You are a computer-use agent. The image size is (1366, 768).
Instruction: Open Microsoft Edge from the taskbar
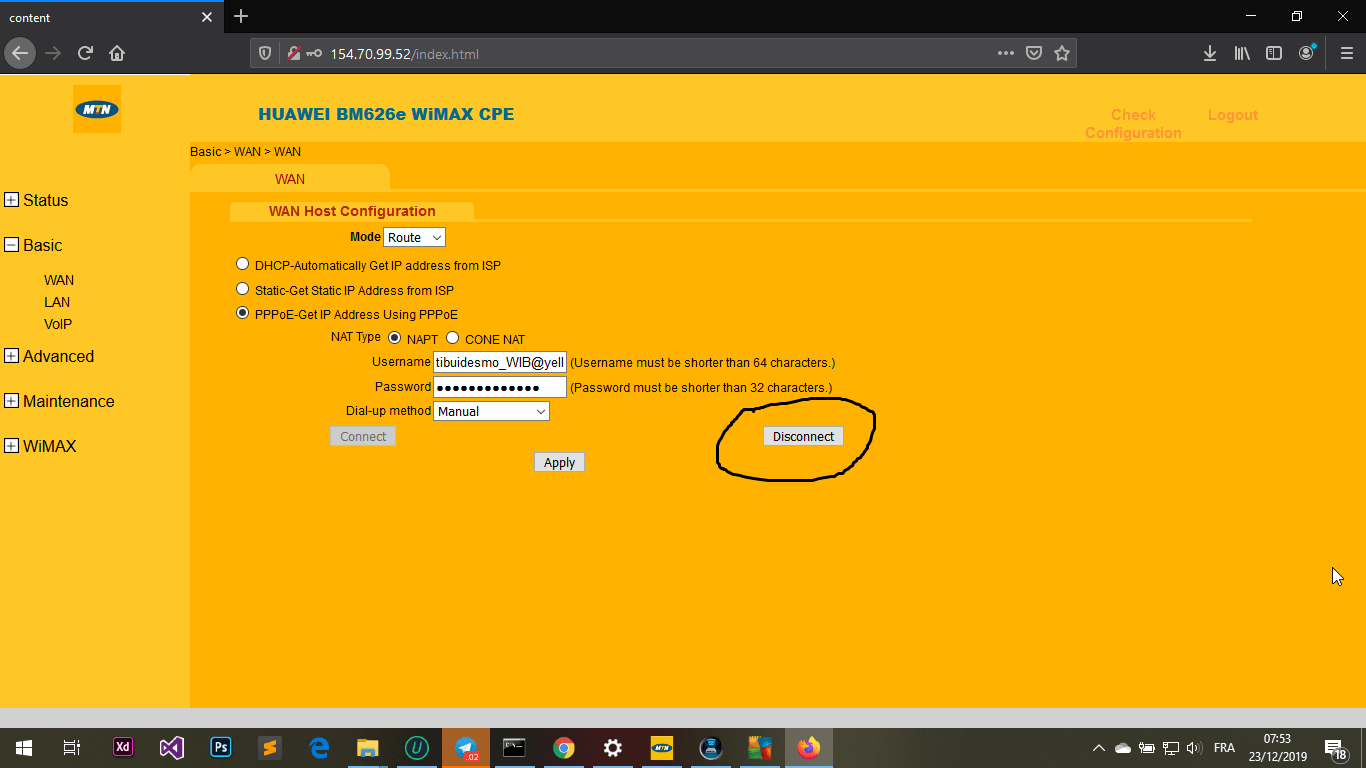click(x=319, y=747)
